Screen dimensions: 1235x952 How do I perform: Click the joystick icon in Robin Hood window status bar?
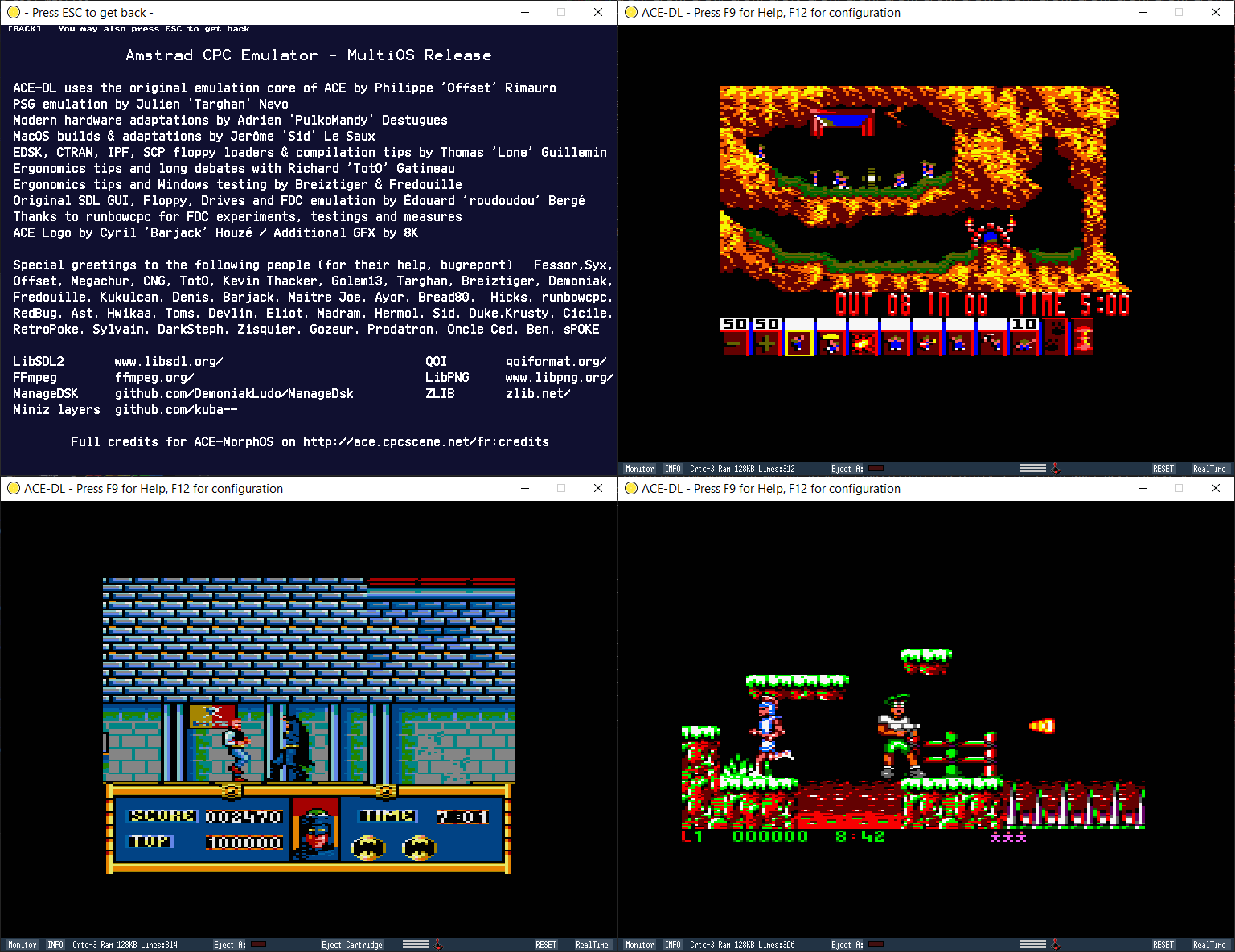pos(1057,945)
